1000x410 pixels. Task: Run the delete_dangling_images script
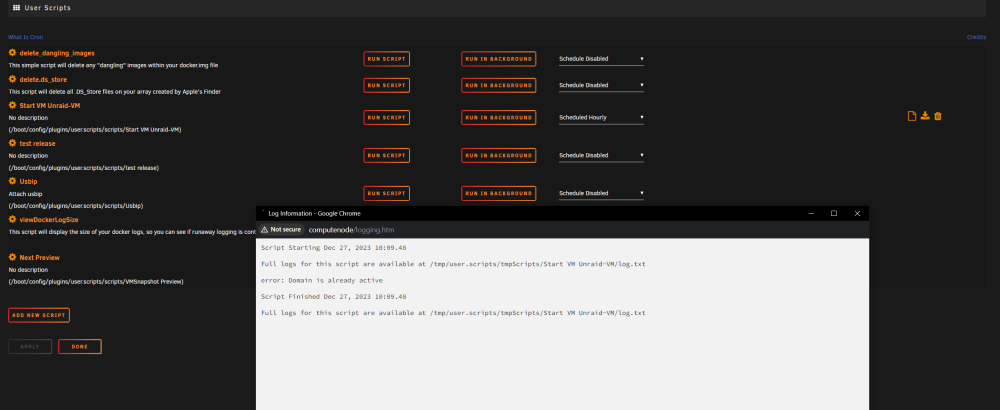tap(386, 59)
